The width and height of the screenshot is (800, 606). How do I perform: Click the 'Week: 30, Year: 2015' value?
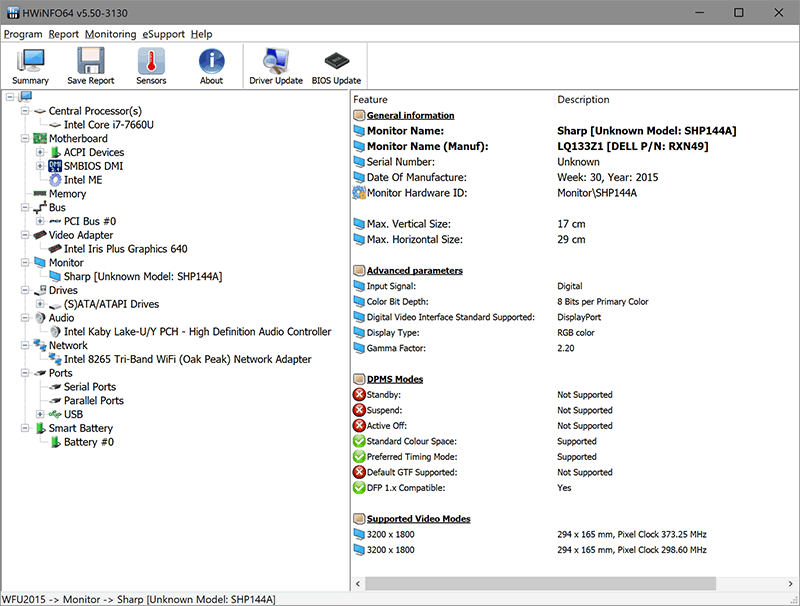pos(608,178)
